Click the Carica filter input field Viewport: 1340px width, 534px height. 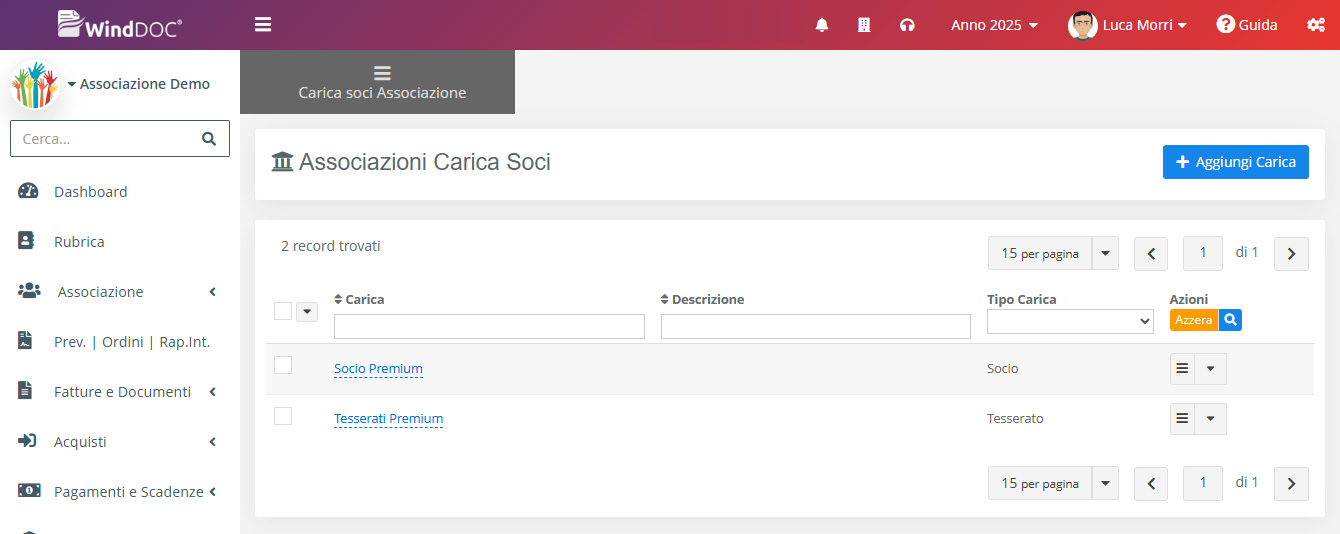[489, 326]
